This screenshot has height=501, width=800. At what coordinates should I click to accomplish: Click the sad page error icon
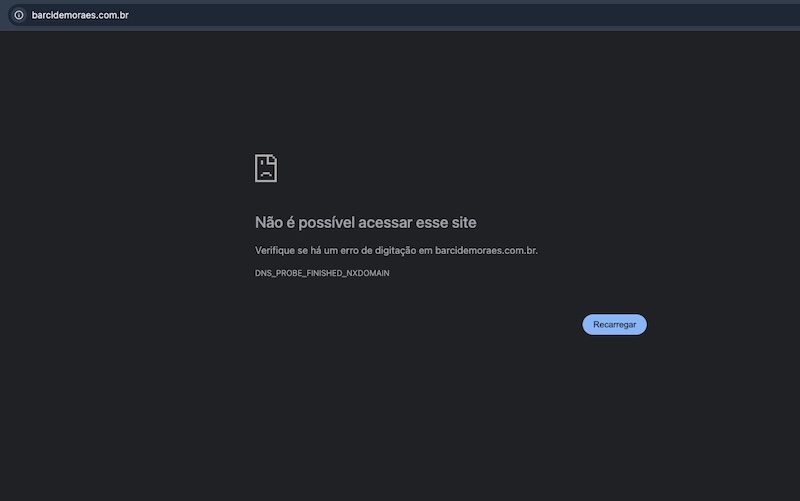point(265,168)
